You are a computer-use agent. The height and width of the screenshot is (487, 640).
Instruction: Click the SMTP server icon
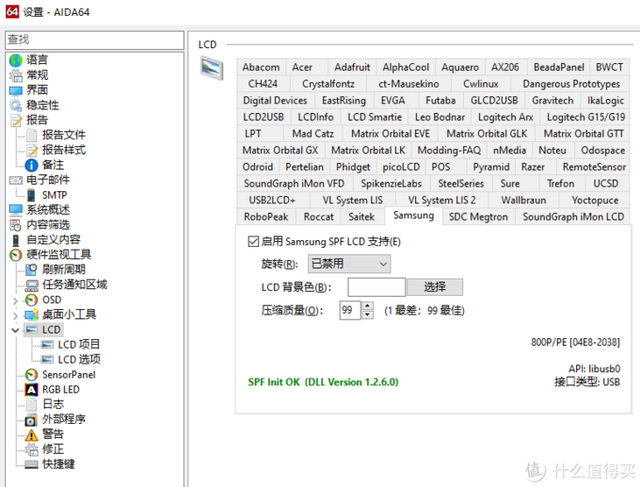(31, 195)
